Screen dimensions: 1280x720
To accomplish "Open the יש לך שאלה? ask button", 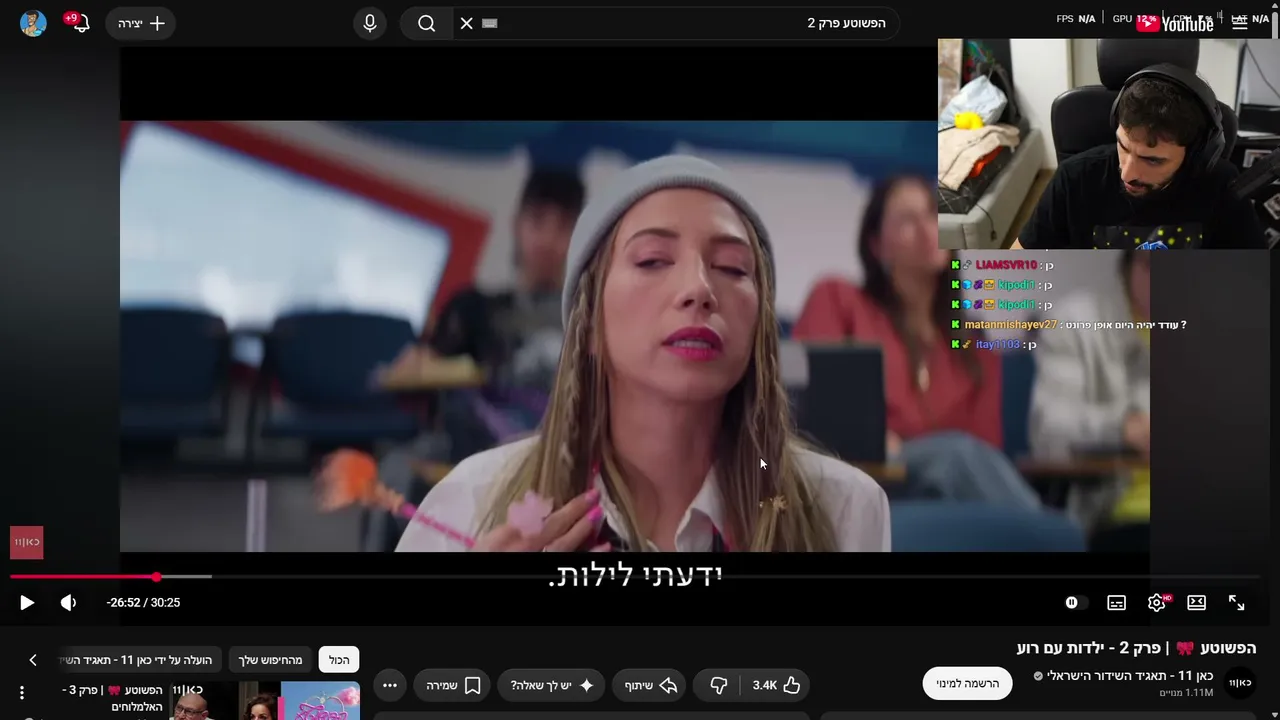I will (x=552, y=685).
